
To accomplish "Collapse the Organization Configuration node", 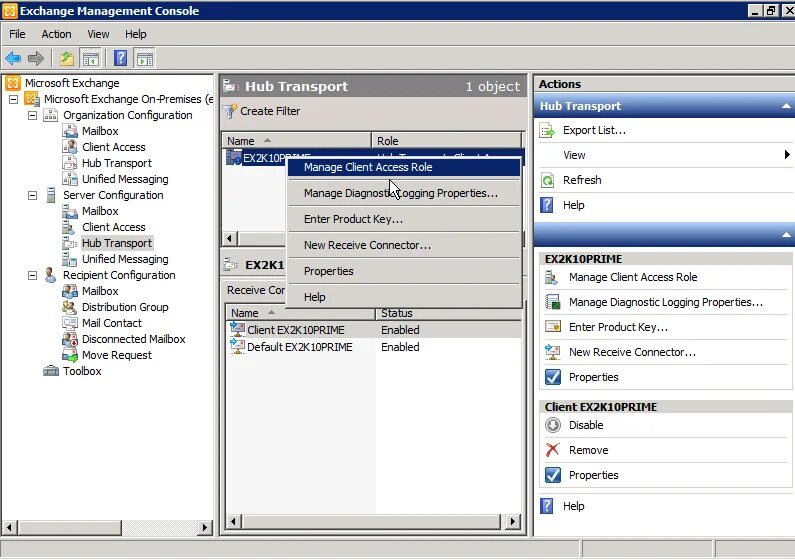I will tap(32, 116).
